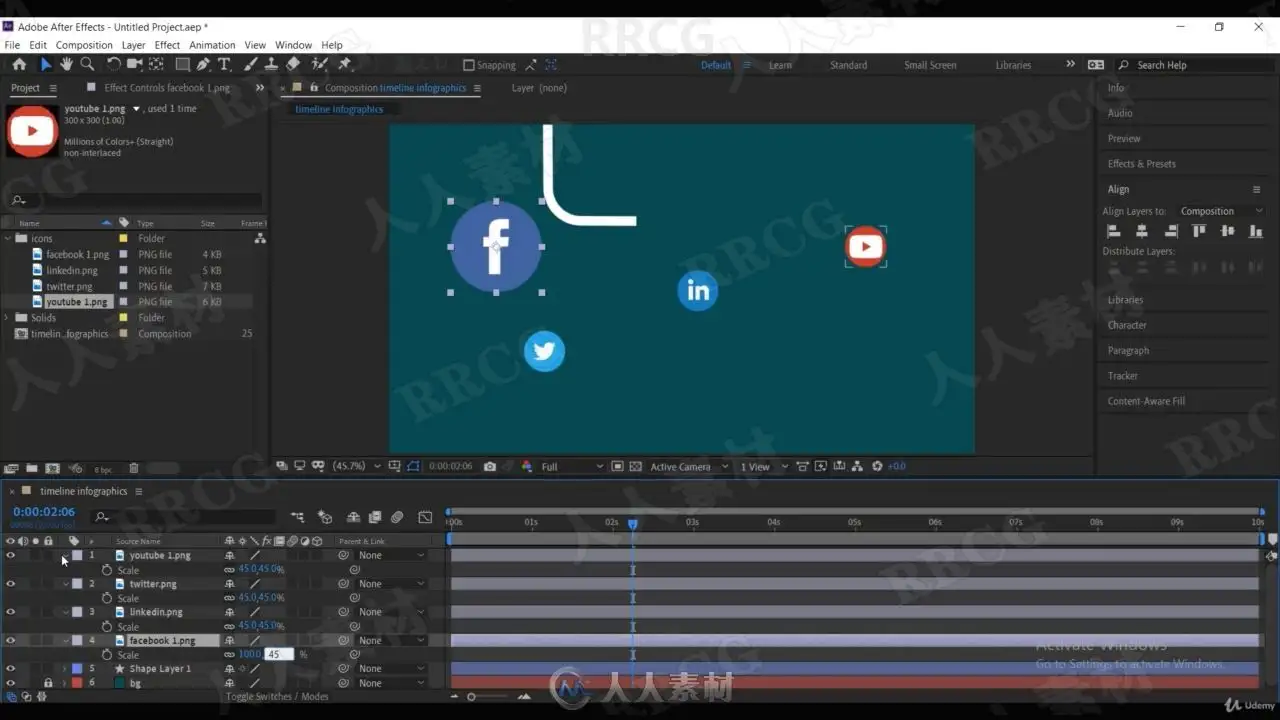Viewport: 1280px width, 720px height.
Task: Collapse the icons folder in Project
Action: coord(8,238)
